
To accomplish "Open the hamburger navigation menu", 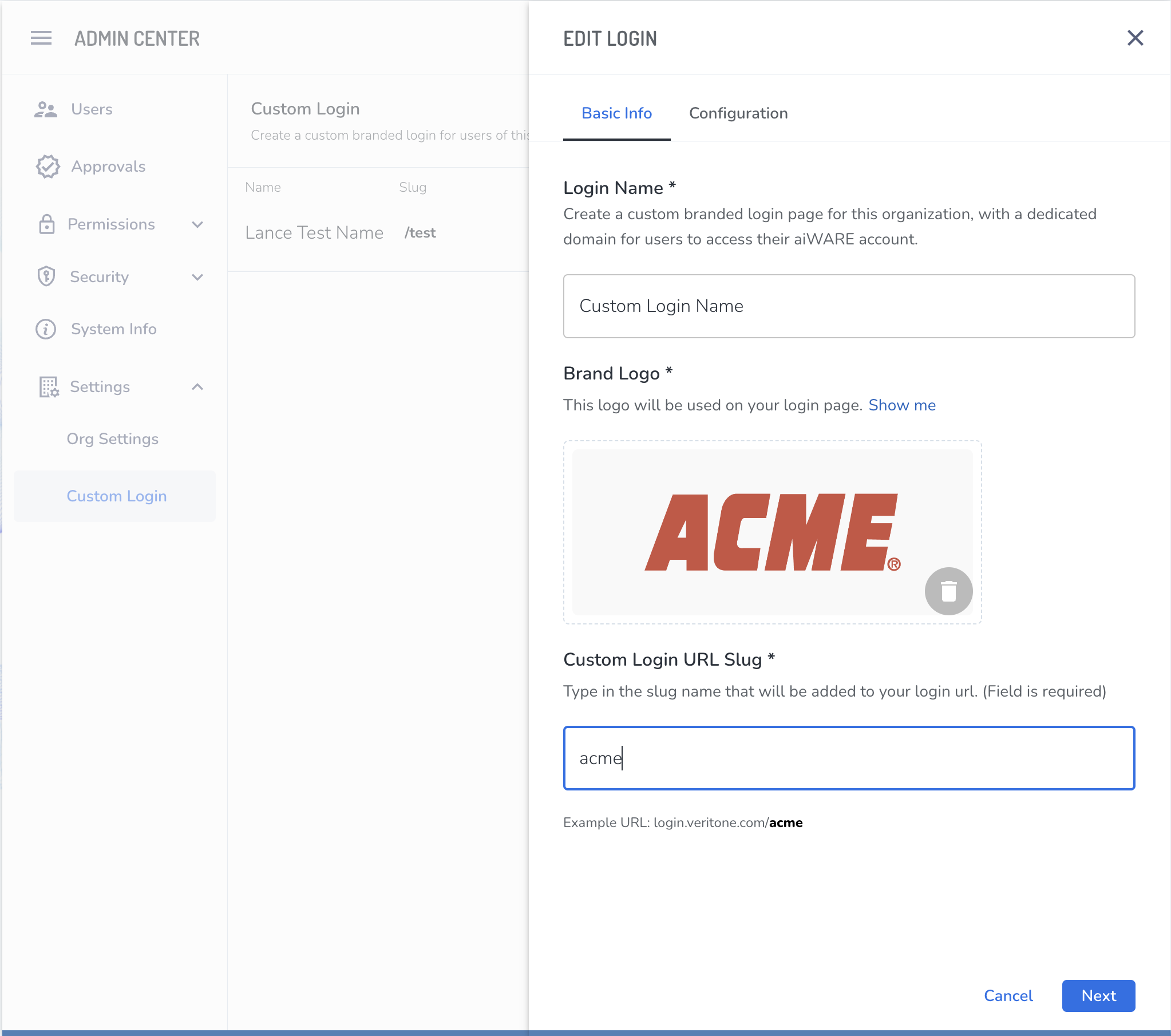I will 41,38.
